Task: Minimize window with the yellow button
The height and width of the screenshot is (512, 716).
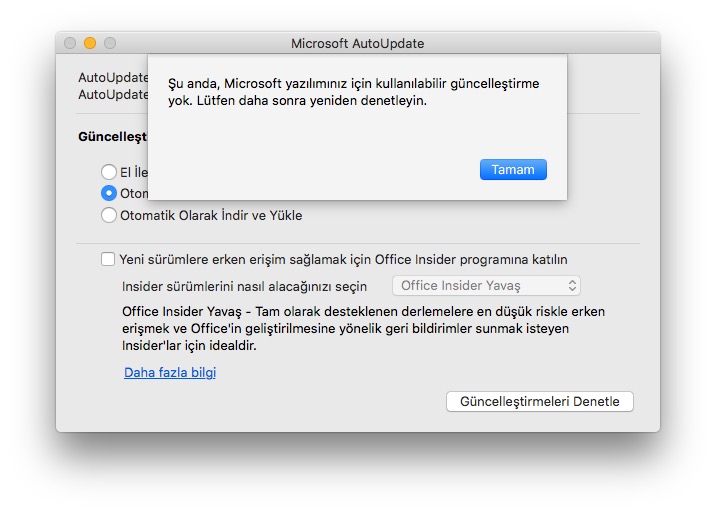Action: click(90, 43)
